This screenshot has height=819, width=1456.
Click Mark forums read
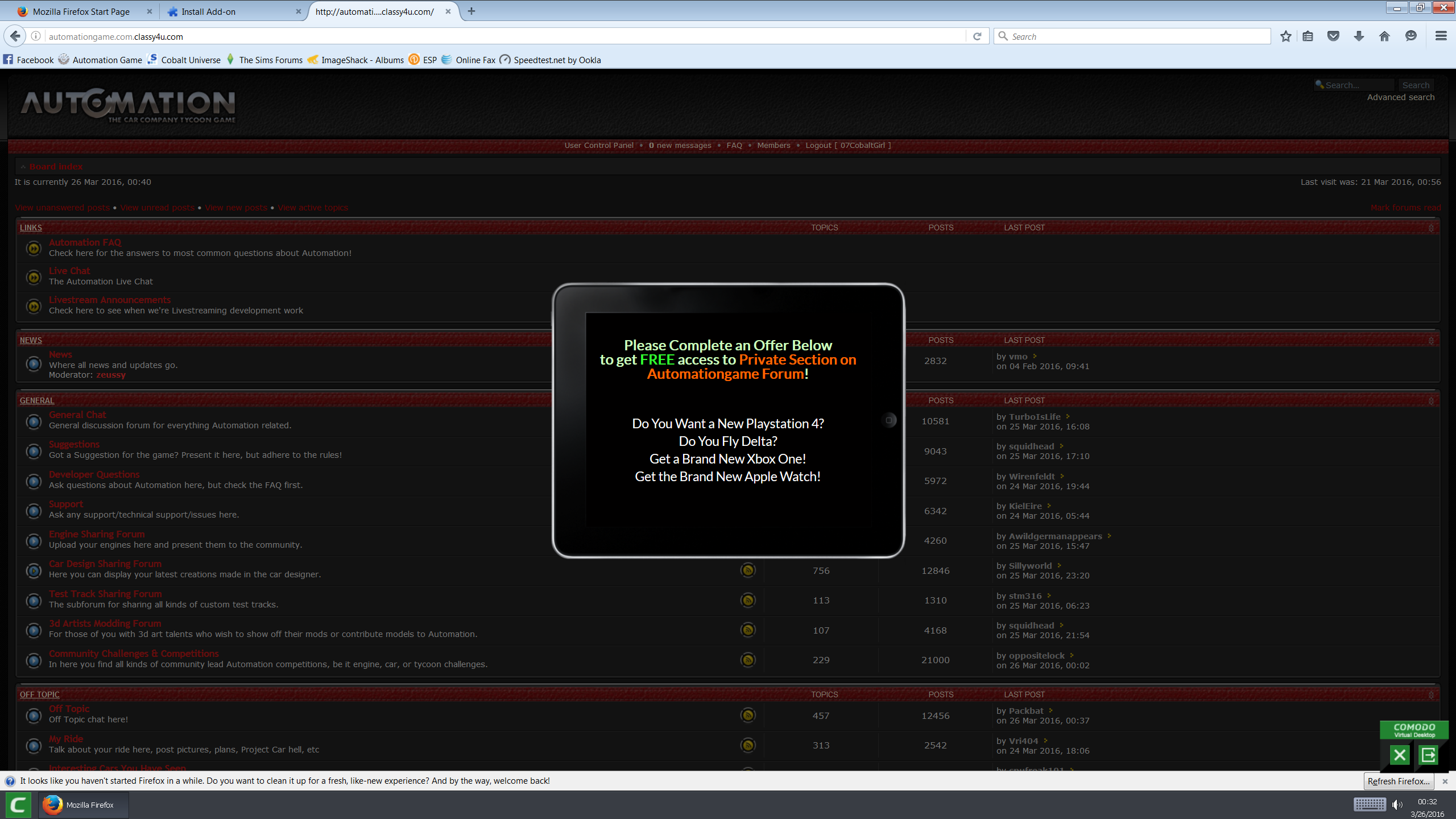tap(1406, 208)
